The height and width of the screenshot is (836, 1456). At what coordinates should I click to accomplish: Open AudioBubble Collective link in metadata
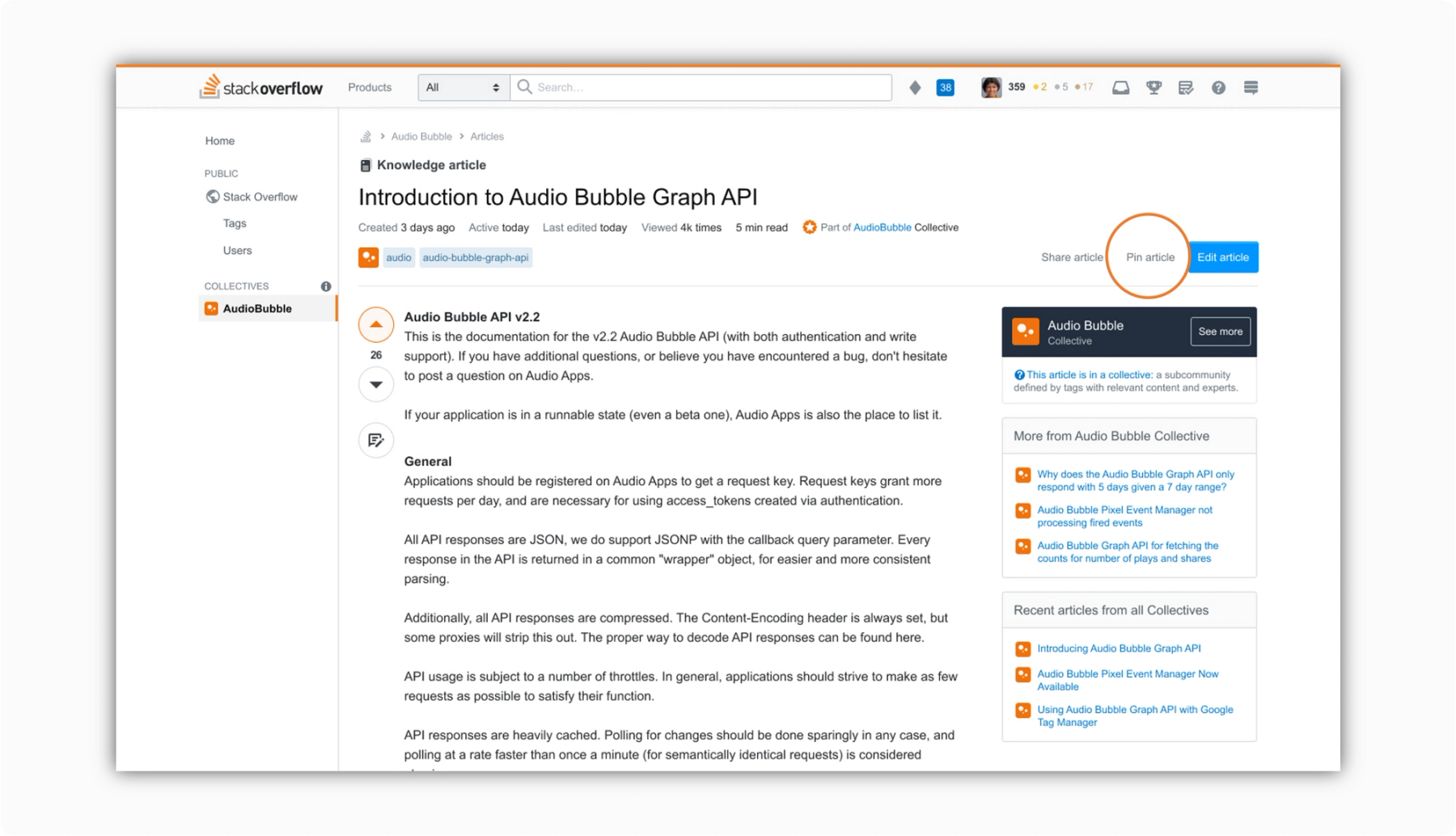click(882, 227)
